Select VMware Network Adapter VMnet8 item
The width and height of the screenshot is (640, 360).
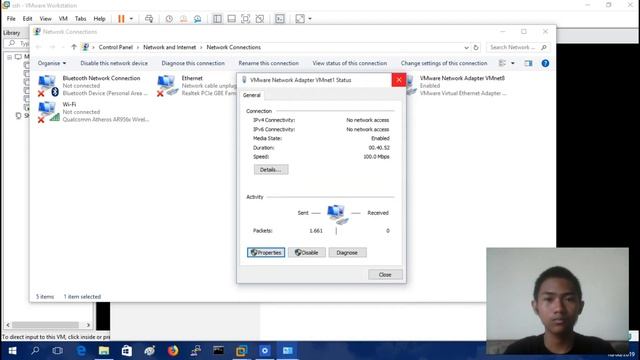pyautogui.click(x=456, y=86)
